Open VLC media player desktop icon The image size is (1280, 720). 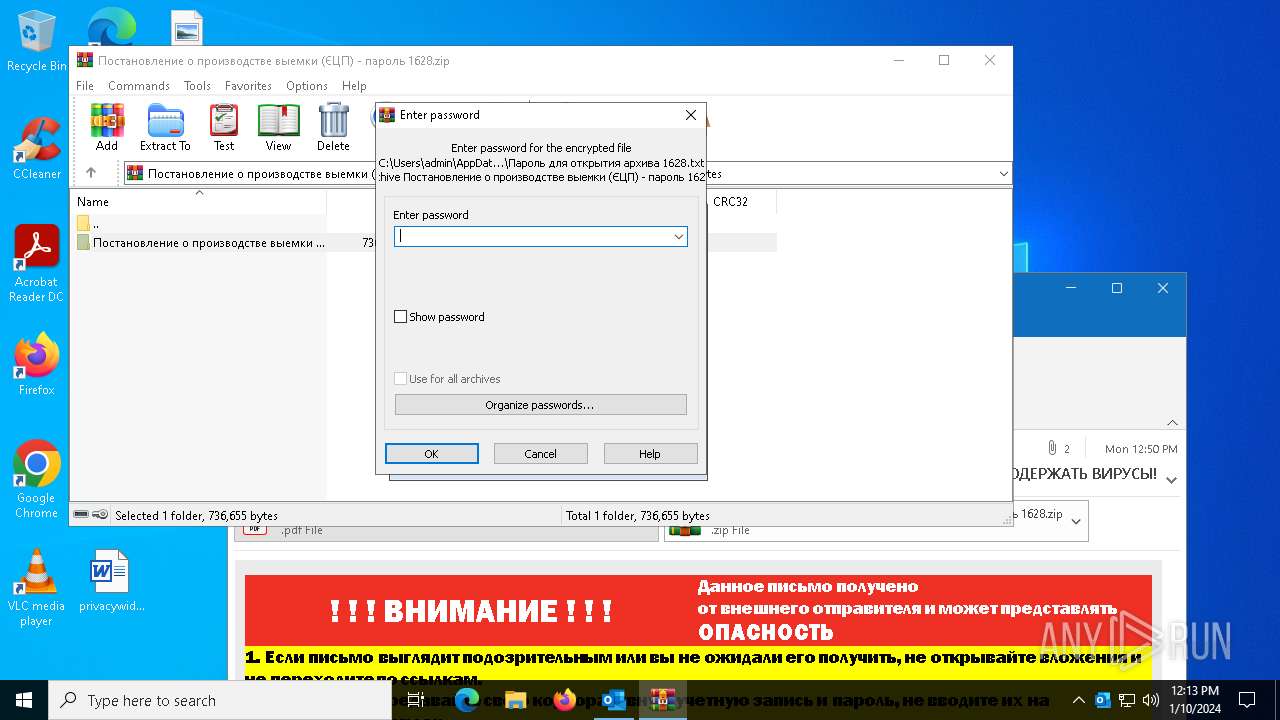click(x=36, y=588)
